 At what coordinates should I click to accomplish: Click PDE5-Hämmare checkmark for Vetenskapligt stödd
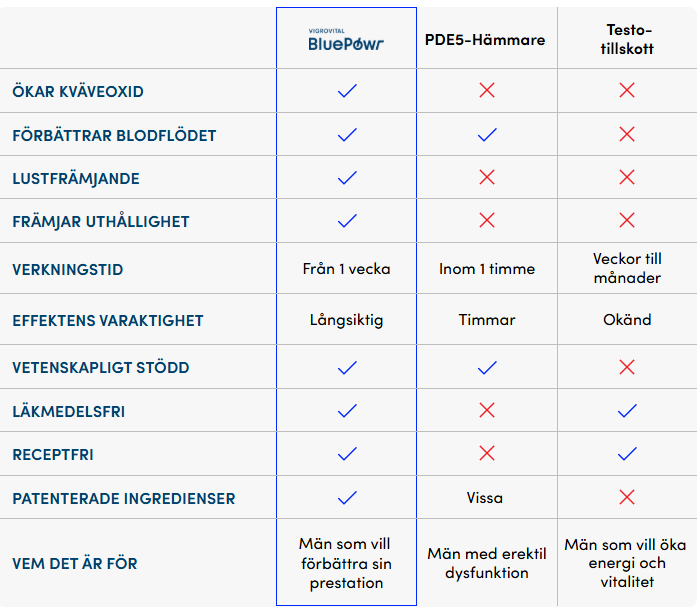(x=487, y=368)
